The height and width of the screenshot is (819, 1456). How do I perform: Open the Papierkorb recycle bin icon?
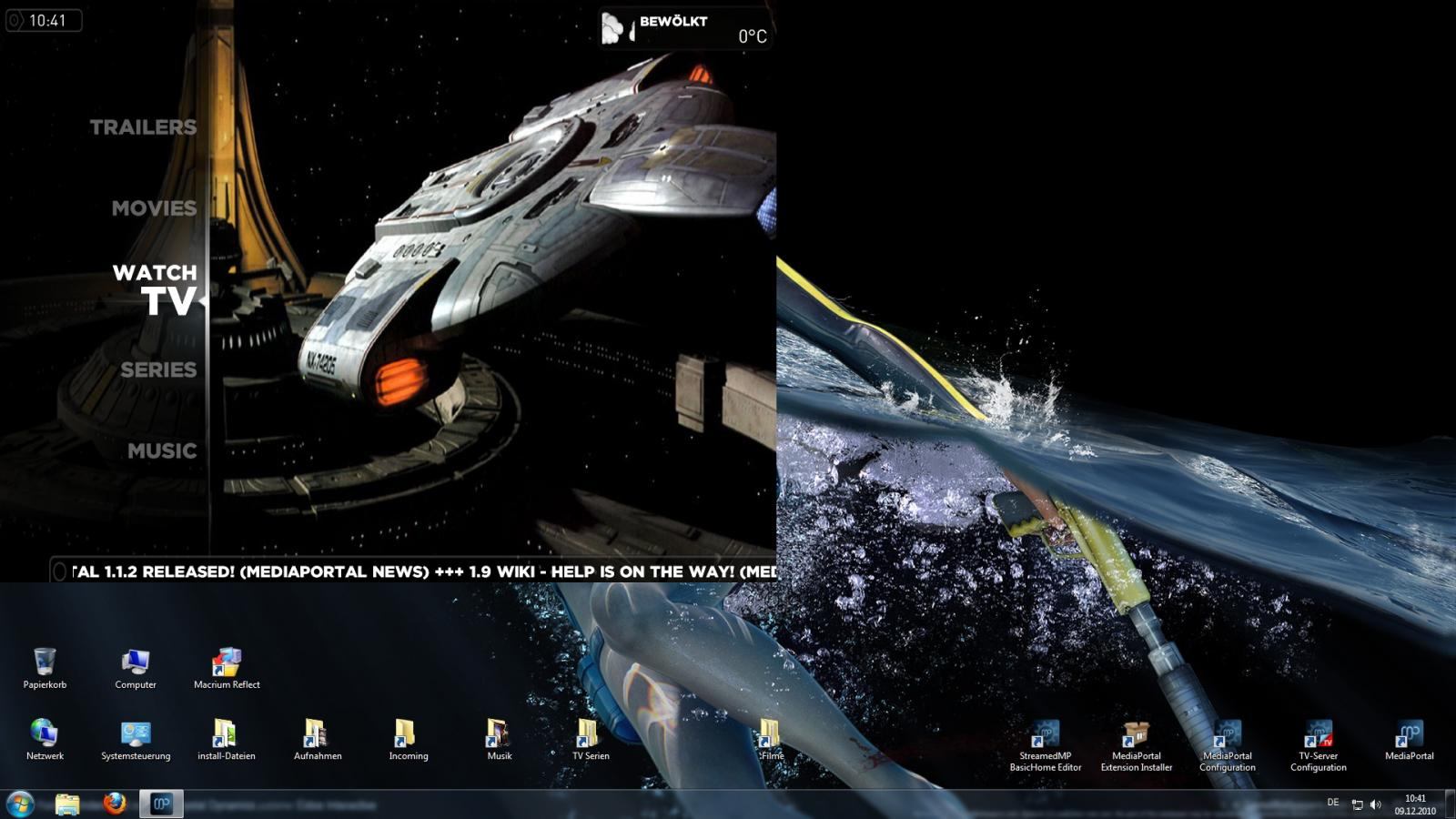[x=45, y=668]
